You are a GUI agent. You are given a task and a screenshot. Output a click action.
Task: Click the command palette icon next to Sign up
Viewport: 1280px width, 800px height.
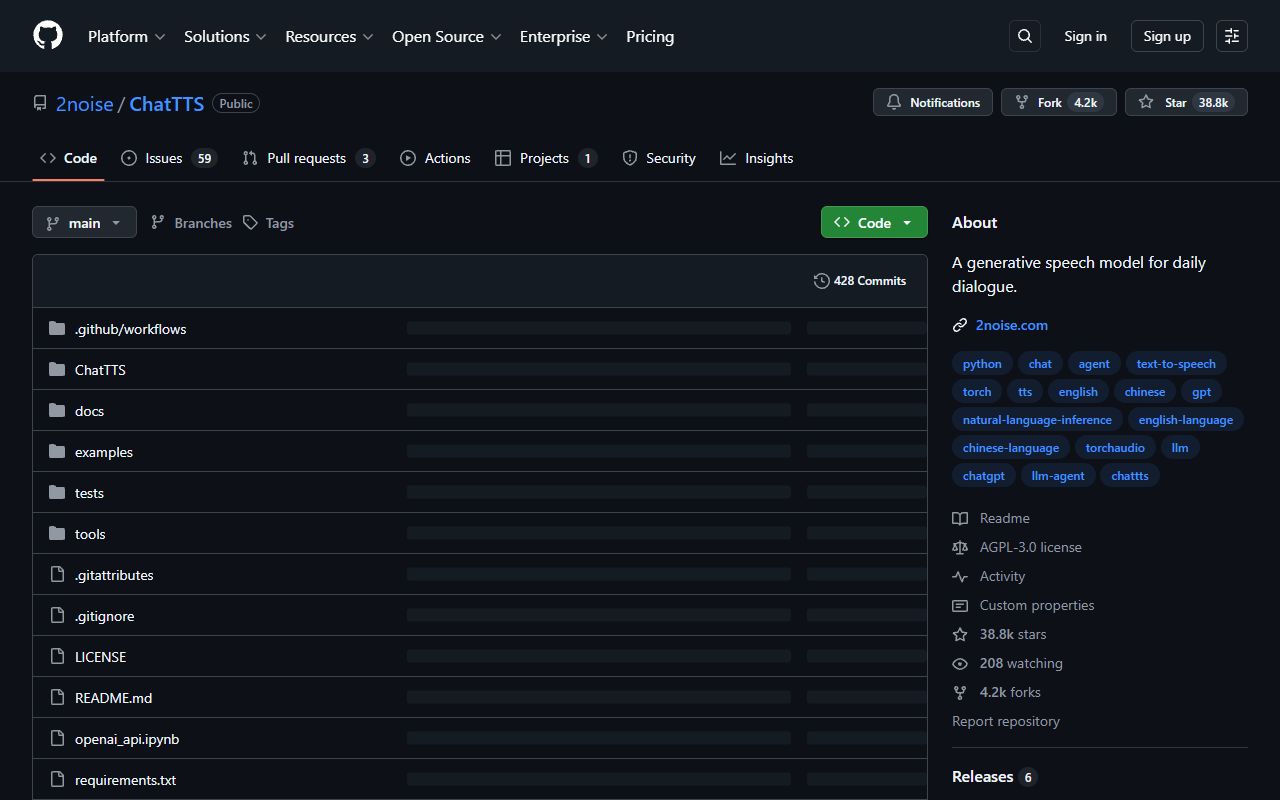(1231, 36)
